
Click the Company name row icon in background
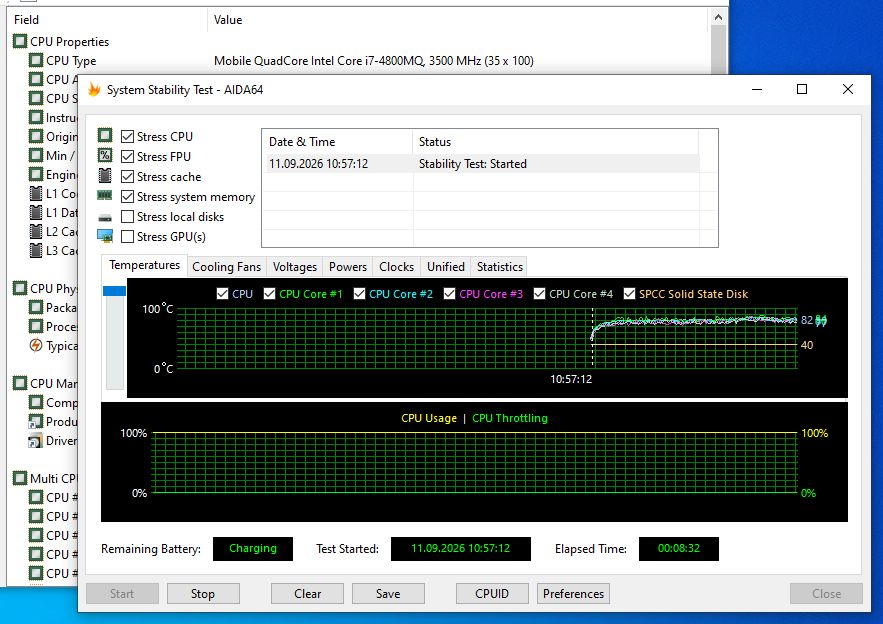click(36, 403)
